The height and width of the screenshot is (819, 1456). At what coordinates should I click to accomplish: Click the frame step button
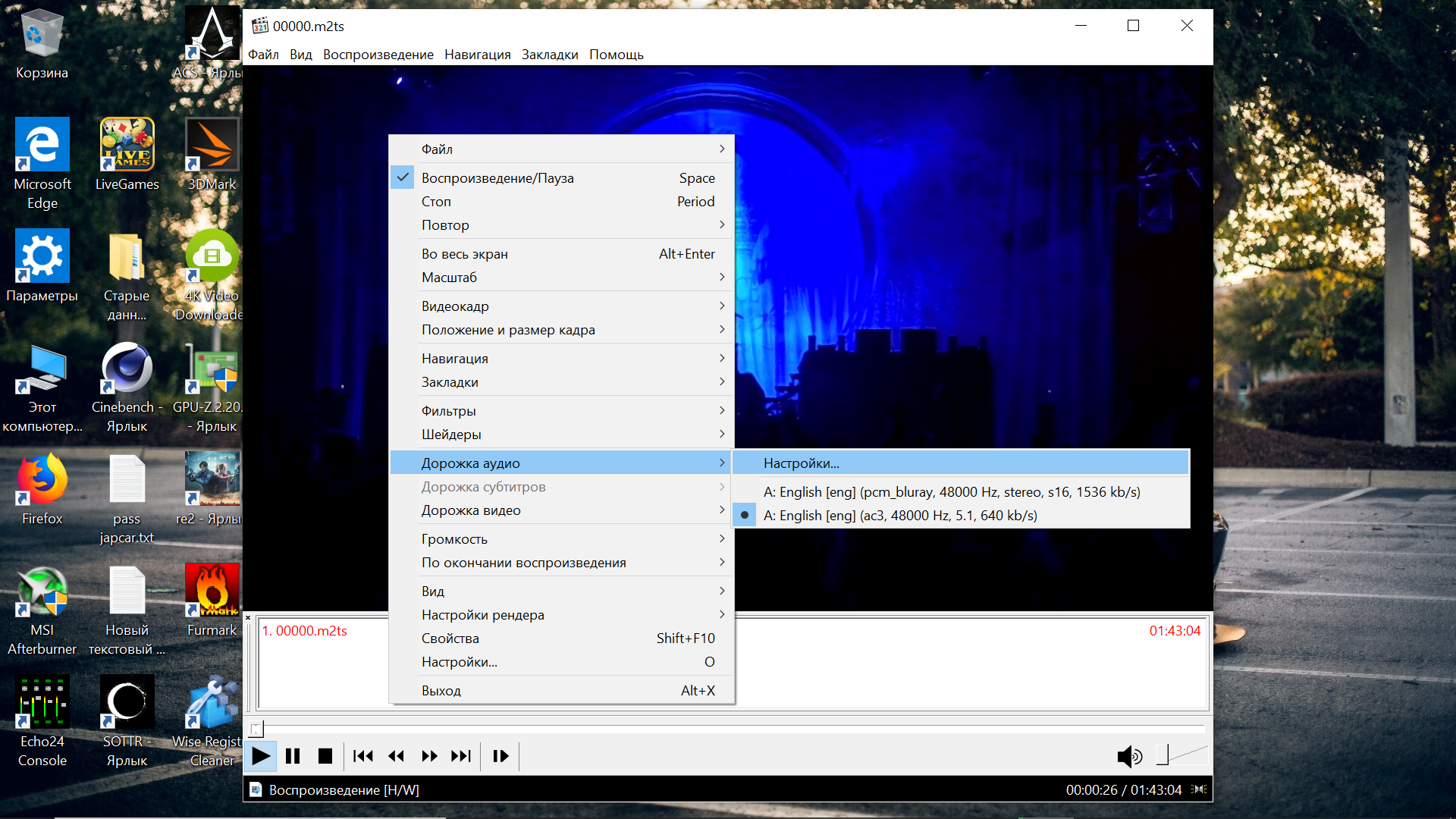point(500,756)
